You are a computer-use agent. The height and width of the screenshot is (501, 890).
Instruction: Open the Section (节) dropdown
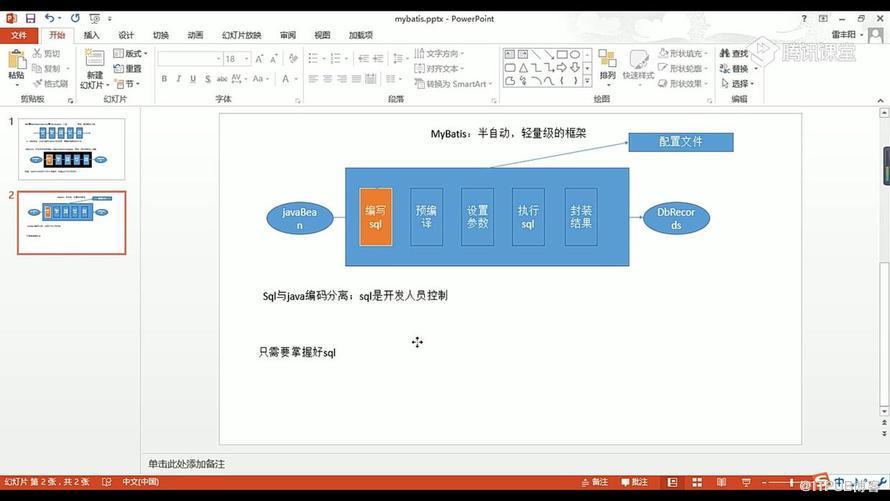point(127,84)
